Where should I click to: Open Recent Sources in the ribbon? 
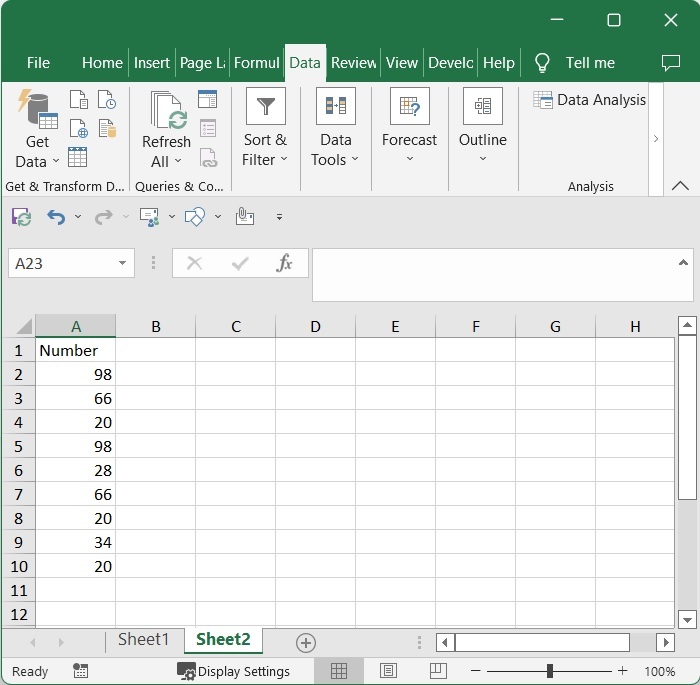point(107,100)
